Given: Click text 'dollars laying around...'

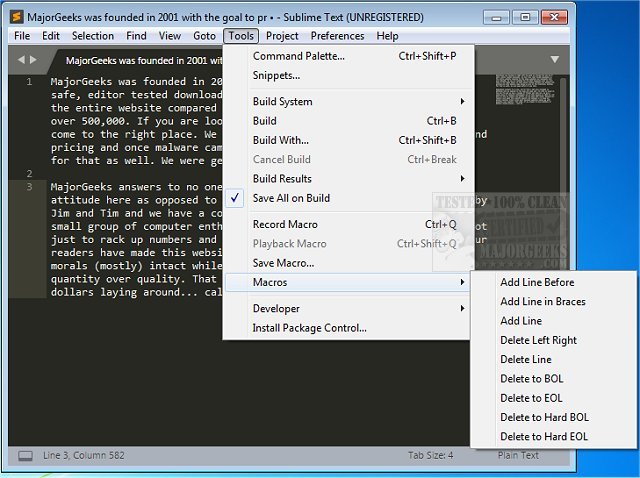Looking at the screenshot, I should point(124,292).
